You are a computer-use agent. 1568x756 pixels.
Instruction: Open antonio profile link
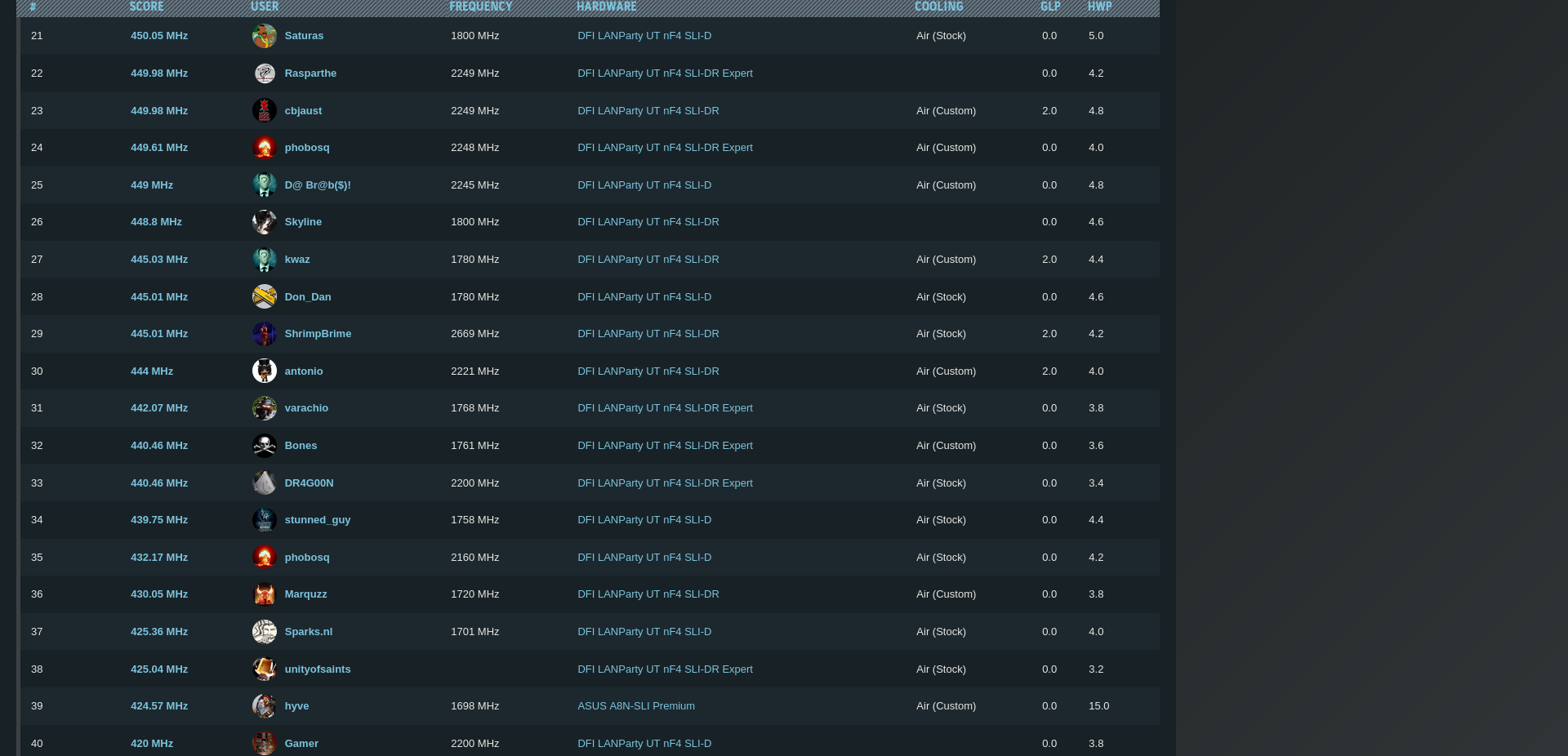pos(304,371)
